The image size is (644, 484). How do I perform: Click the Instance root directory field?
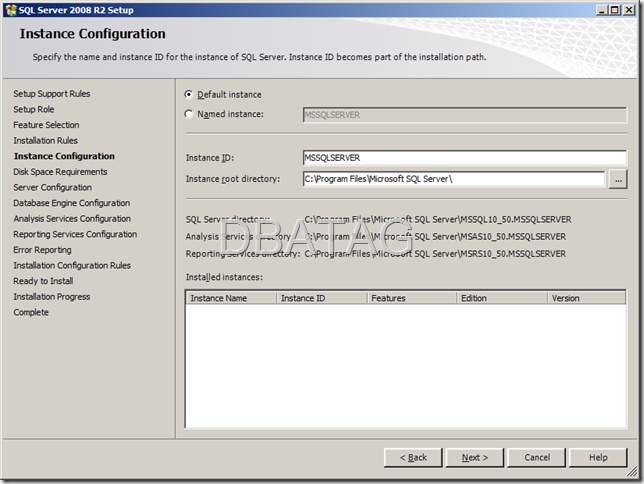pos(454,179)
